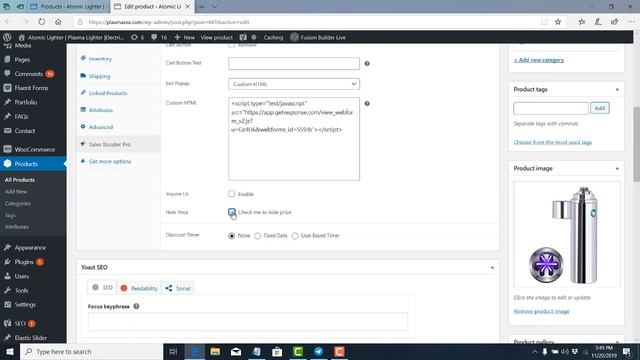Open notification center icon
640x360 pixels.
(627, 351)
